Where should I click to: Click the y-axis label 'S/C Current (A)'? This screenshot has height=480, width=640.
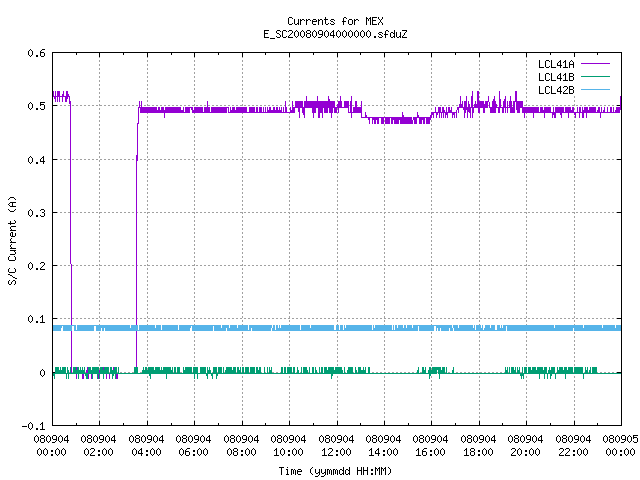coord(12,241)
